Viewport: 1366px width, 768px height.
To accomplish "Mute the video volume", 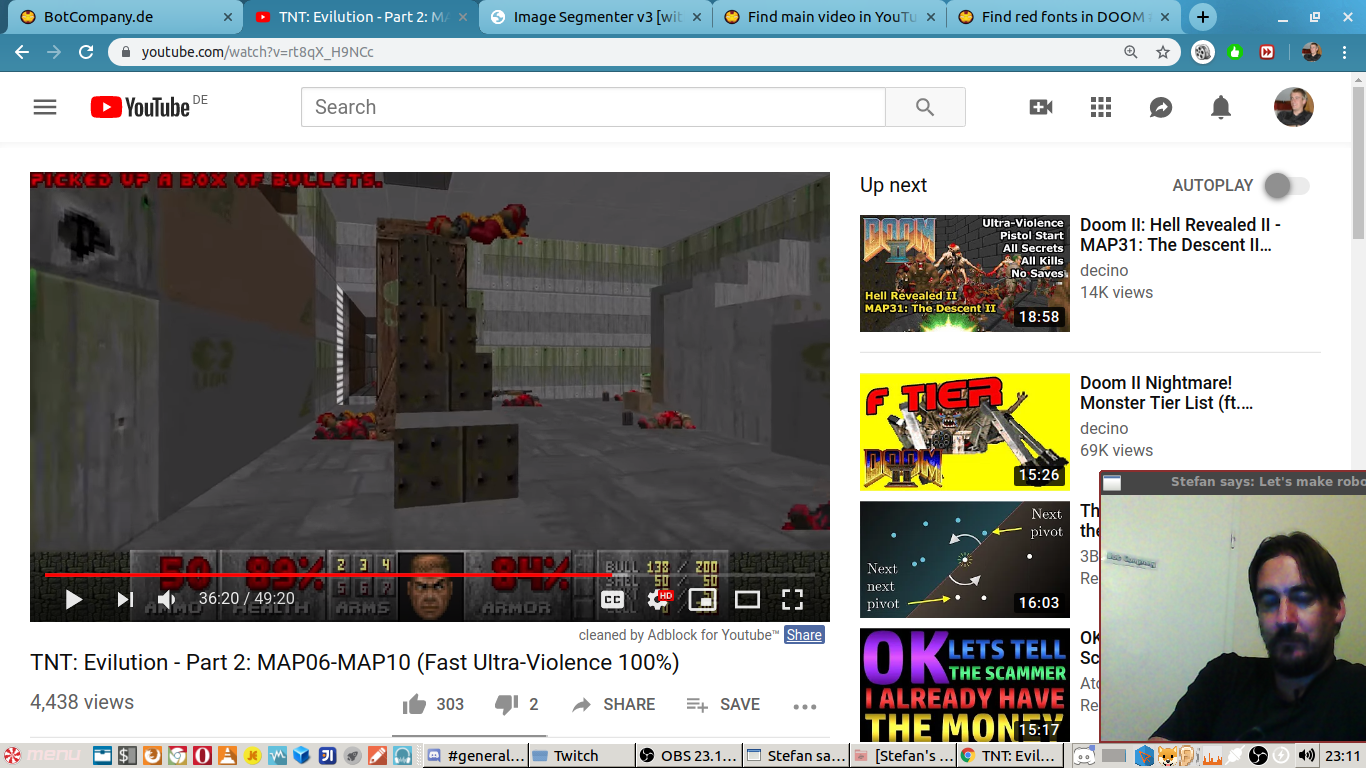I will click(x=166, y=599).
